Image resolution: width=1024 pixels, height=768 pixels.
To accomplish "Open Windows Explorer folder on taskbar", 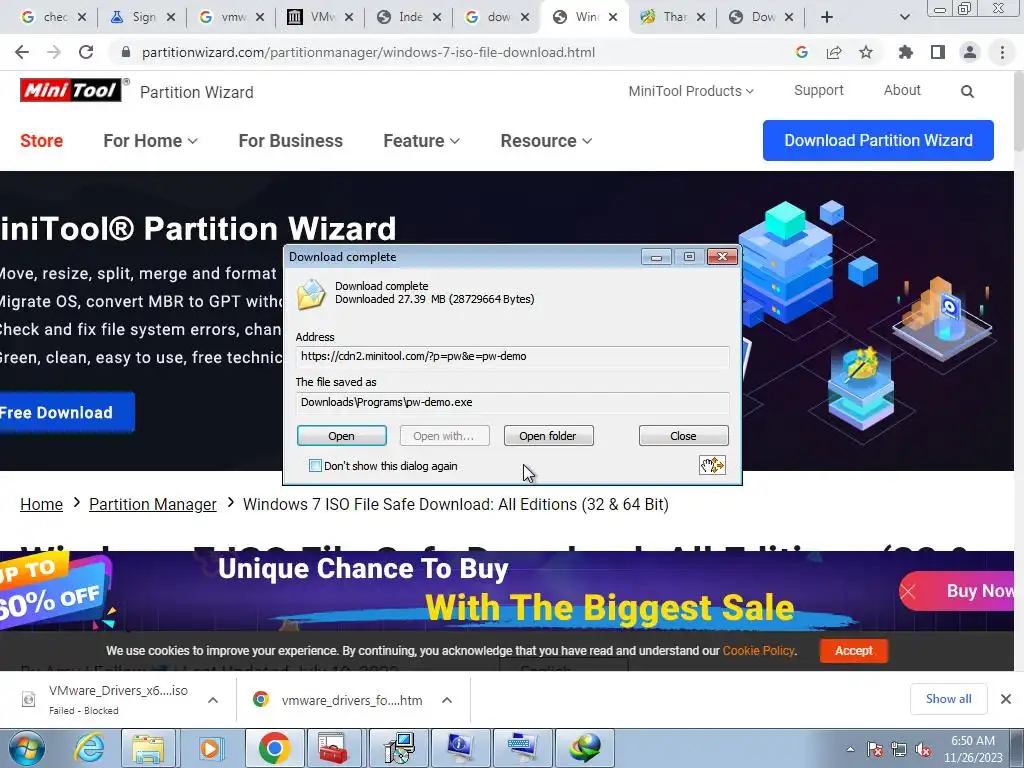I will coord(148,748).
